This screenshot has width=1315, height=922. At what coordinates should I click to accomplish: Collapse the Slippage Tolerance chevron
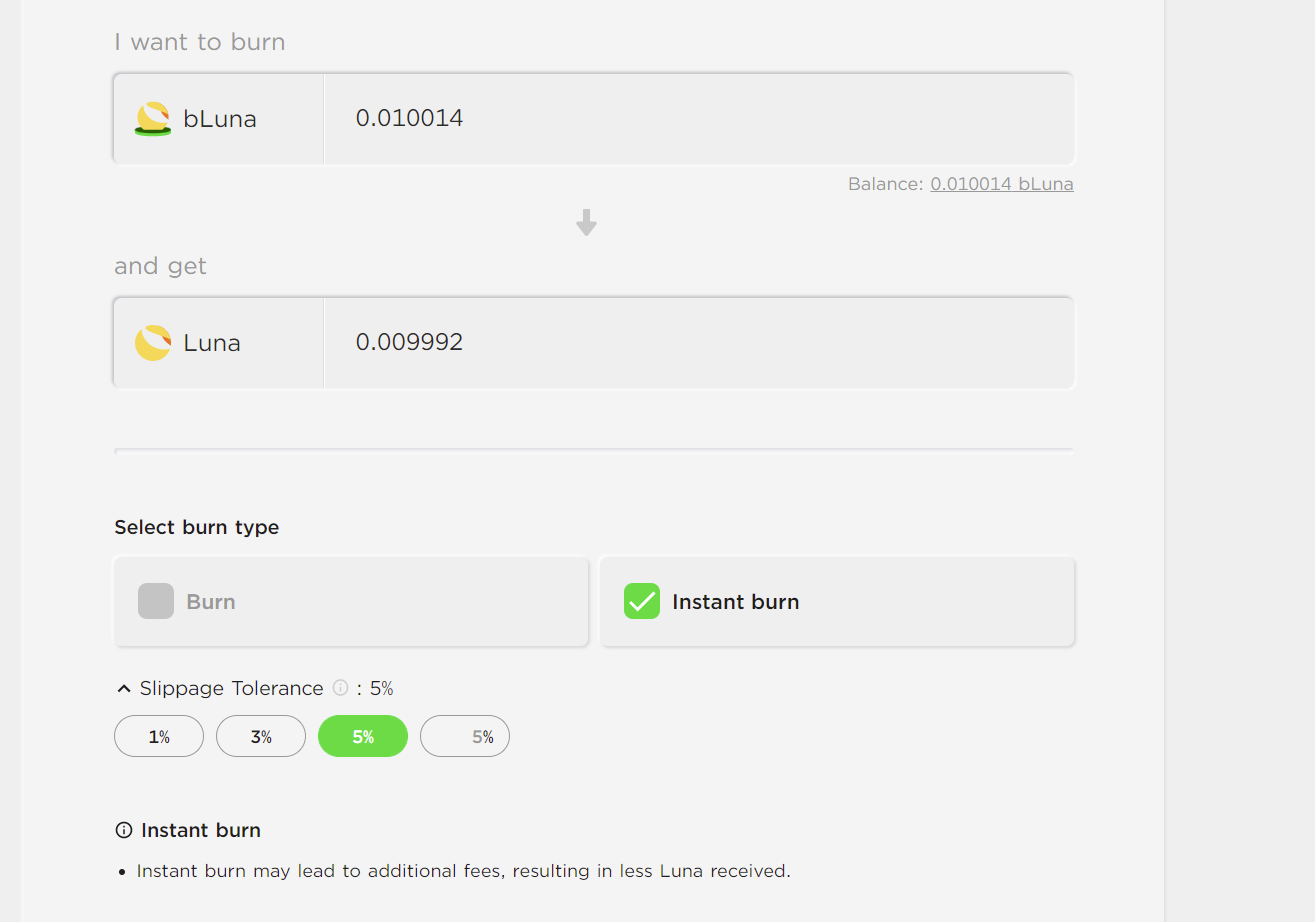click(x=124, y=688)
